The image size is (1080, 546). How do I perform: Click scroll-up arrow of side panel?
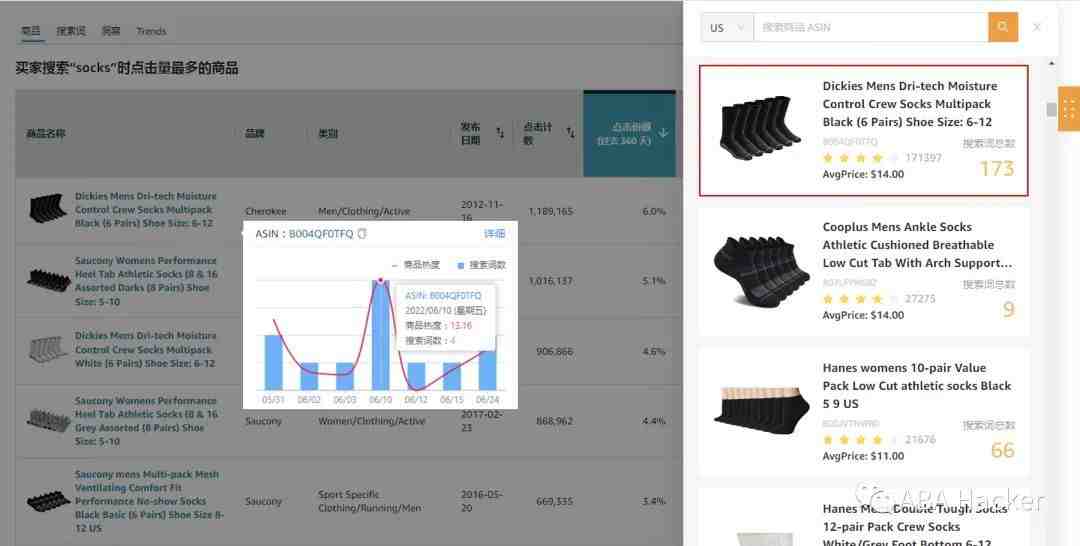(1051, 63)
